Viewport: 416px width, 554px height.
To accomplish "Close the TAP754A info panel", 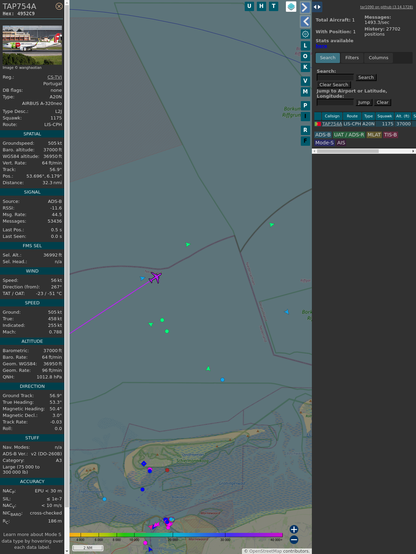I will click(x=59, y=6).
